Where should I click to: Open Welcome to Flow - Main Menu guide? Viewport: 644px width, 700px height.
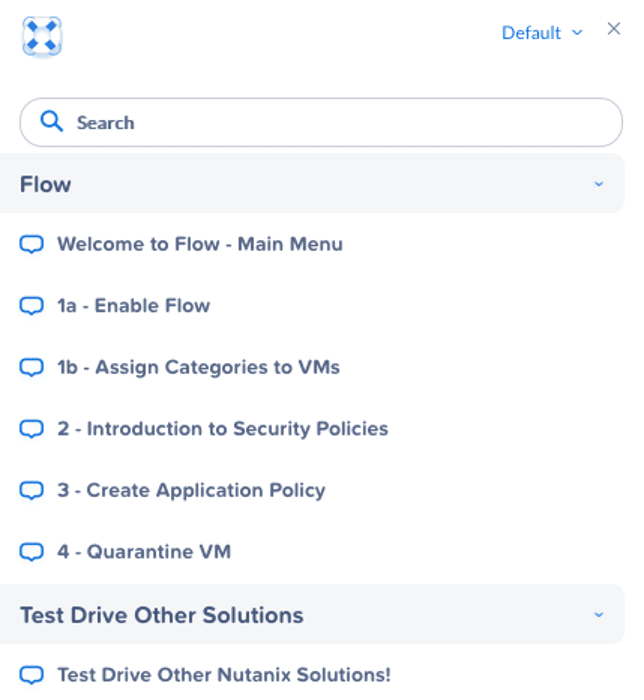click(200, 244)
